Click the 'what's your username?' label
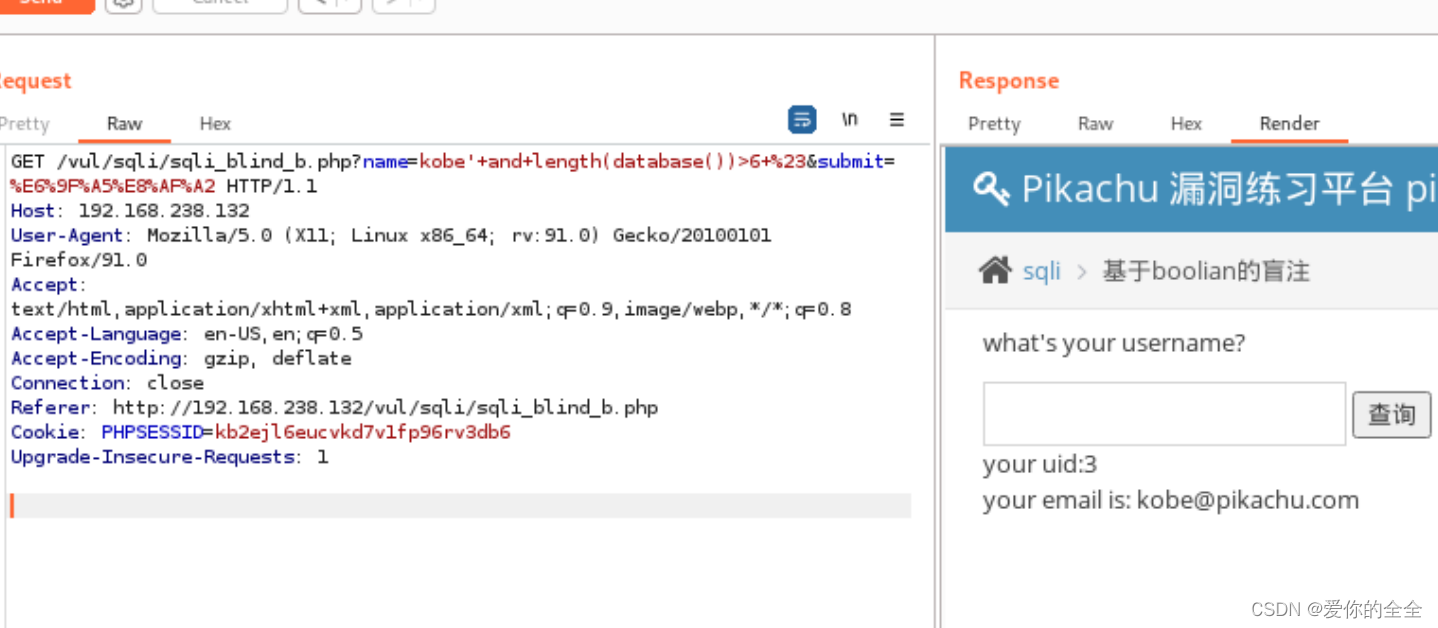 (1114, 343)
